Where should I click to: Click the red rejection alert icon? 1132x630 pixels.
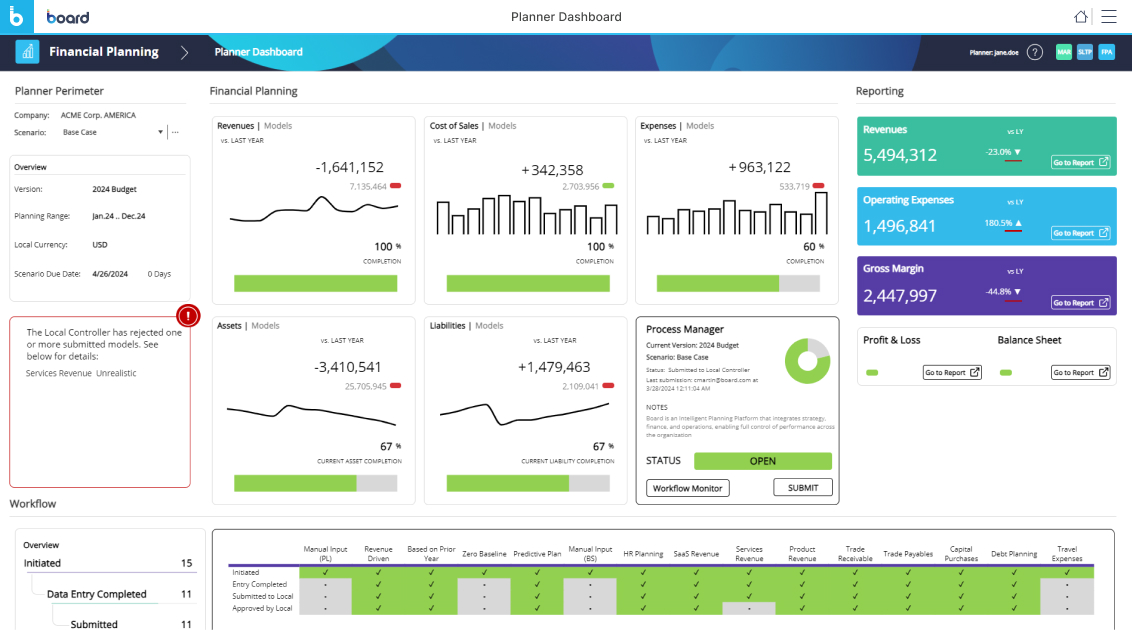coord(188,315)
